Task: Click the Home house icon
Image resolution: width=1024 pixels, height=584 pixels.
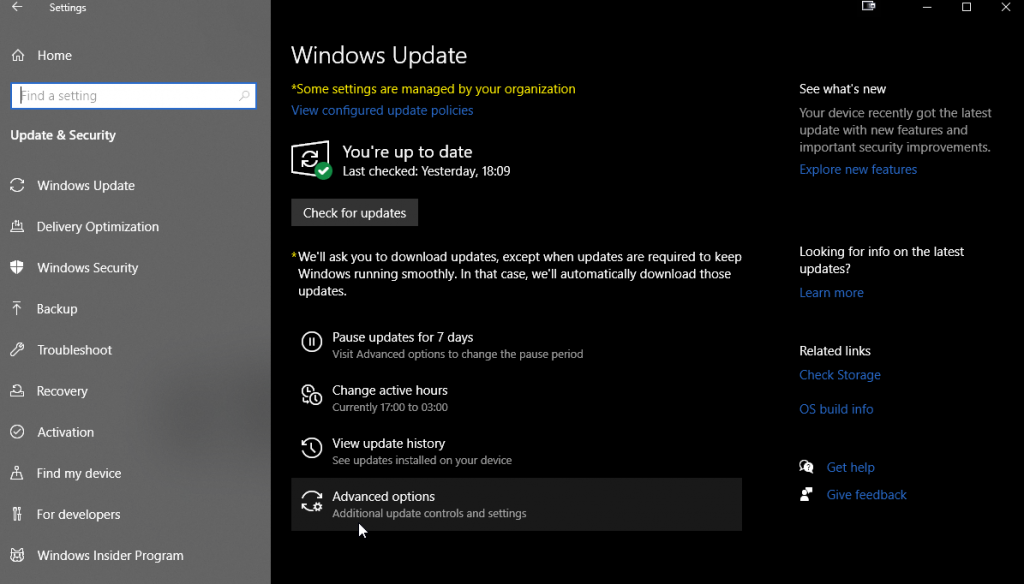Action: pyautogui.click(x=18, y=56)
